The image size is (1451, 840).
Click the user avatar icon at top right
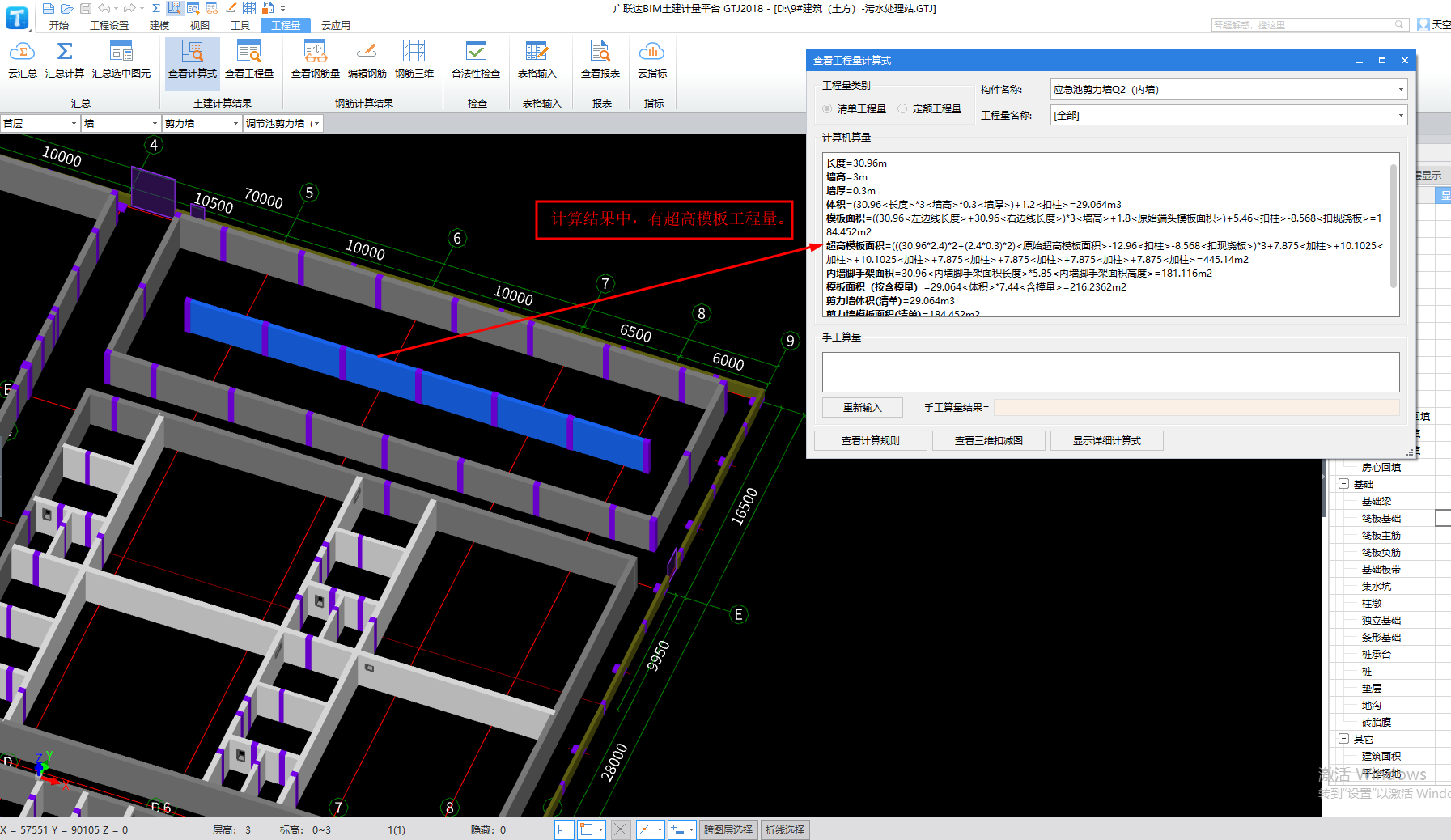click(1423, 25)
